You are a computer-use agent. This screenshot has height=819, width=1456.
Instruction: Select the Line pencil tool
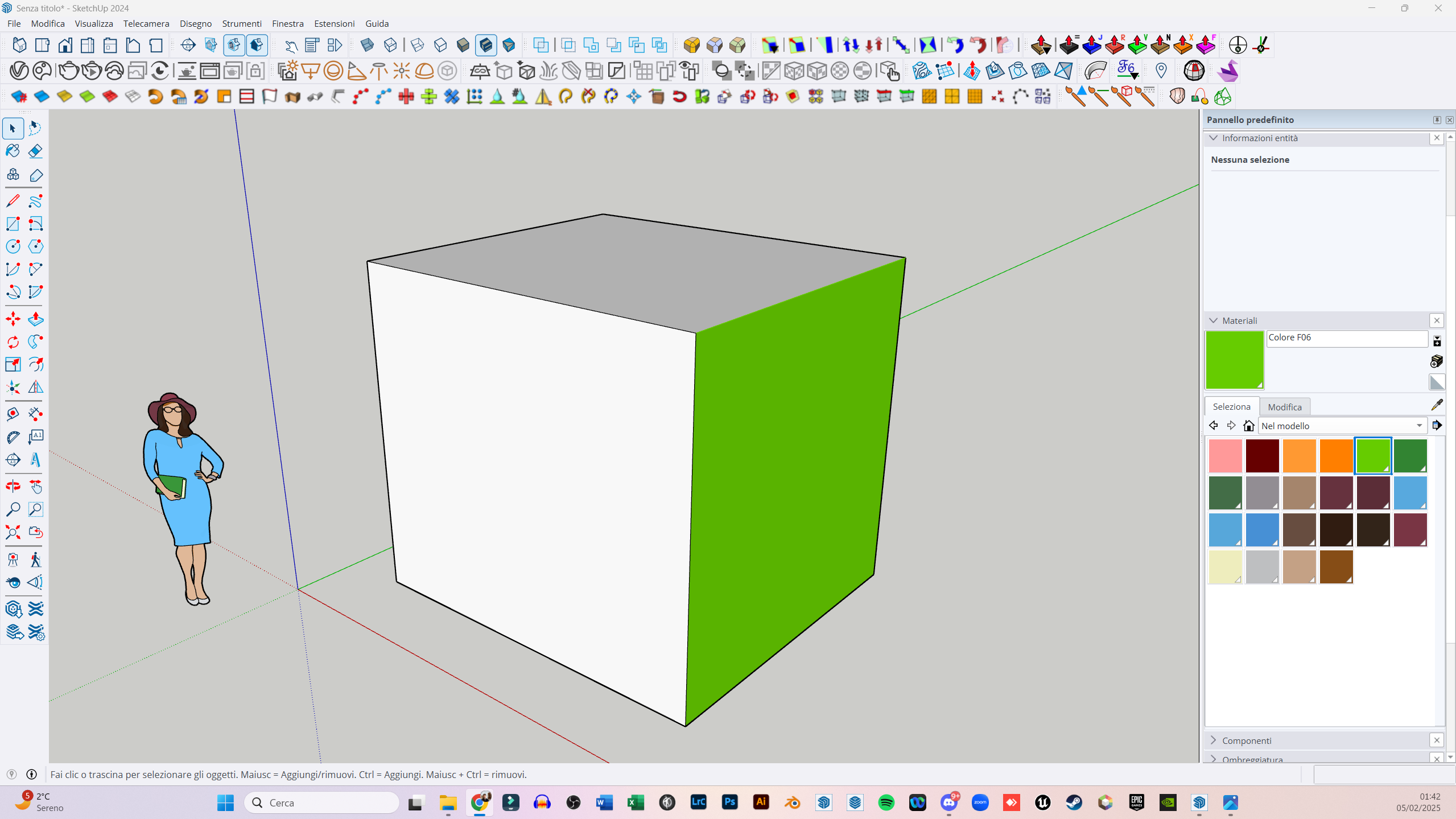point(13,201)
